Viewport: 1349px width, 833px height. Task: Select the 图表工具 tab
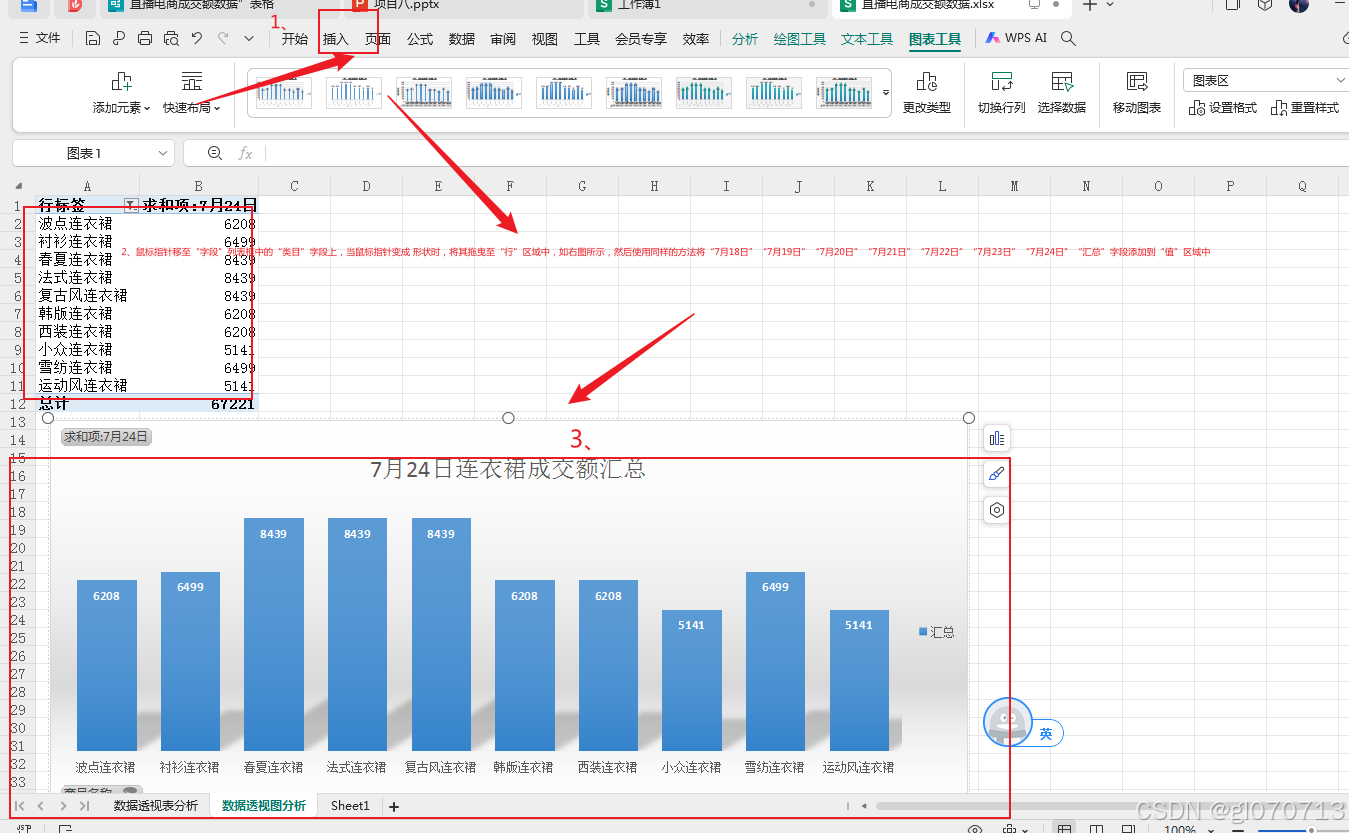pyautogui.click(x=935, y=40)
